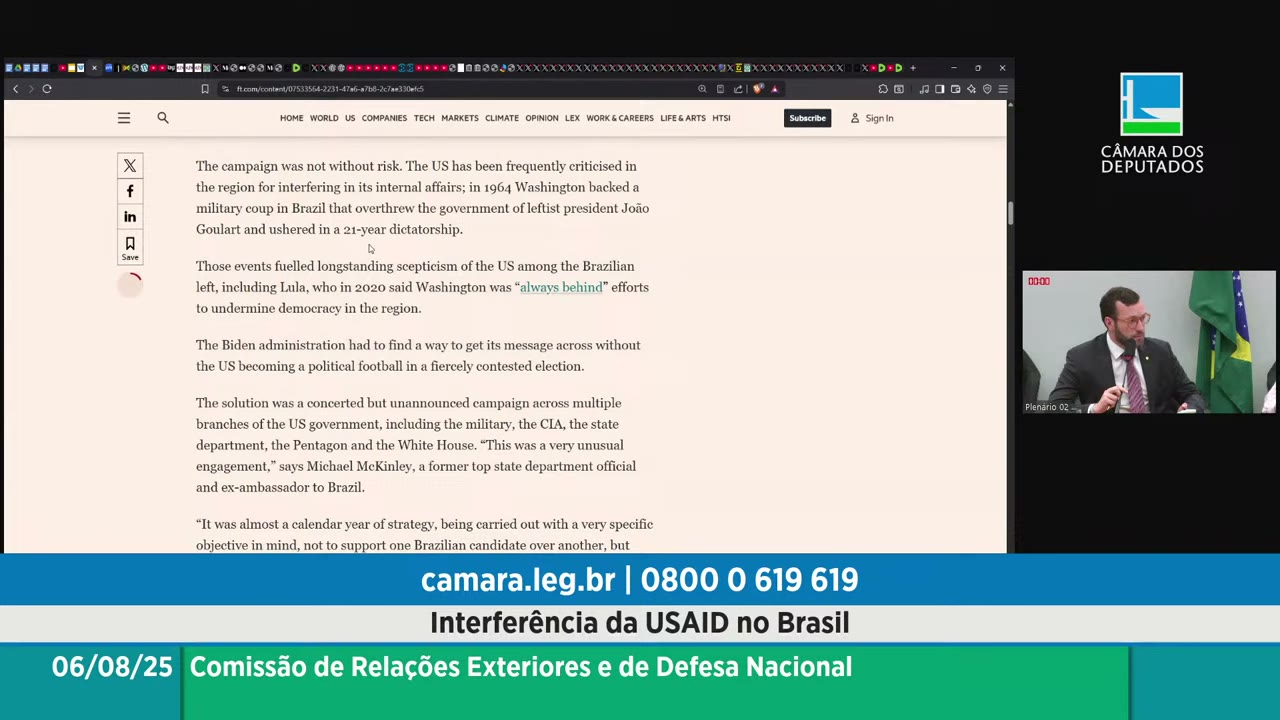Open Brave Shields lion icon
Screen dimensions: 1280x720
[758, 89]
